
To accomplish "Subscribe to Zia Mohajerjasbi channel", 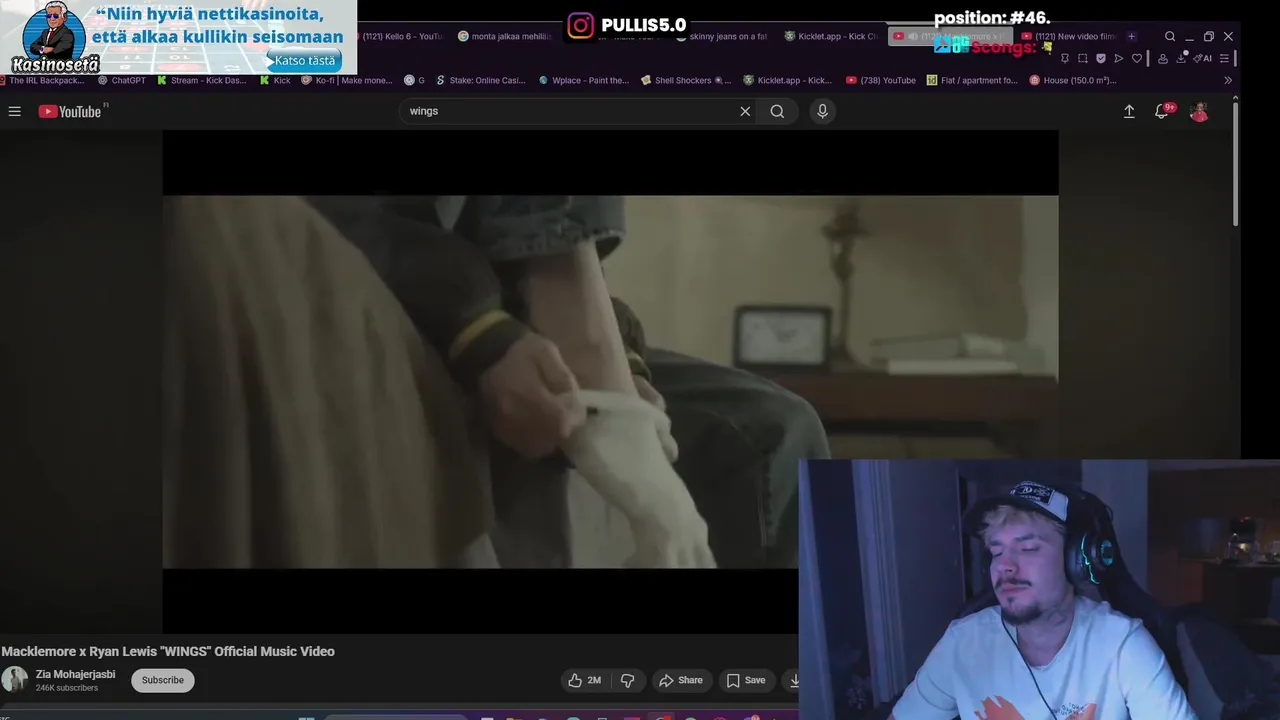I will click(162, 680).
